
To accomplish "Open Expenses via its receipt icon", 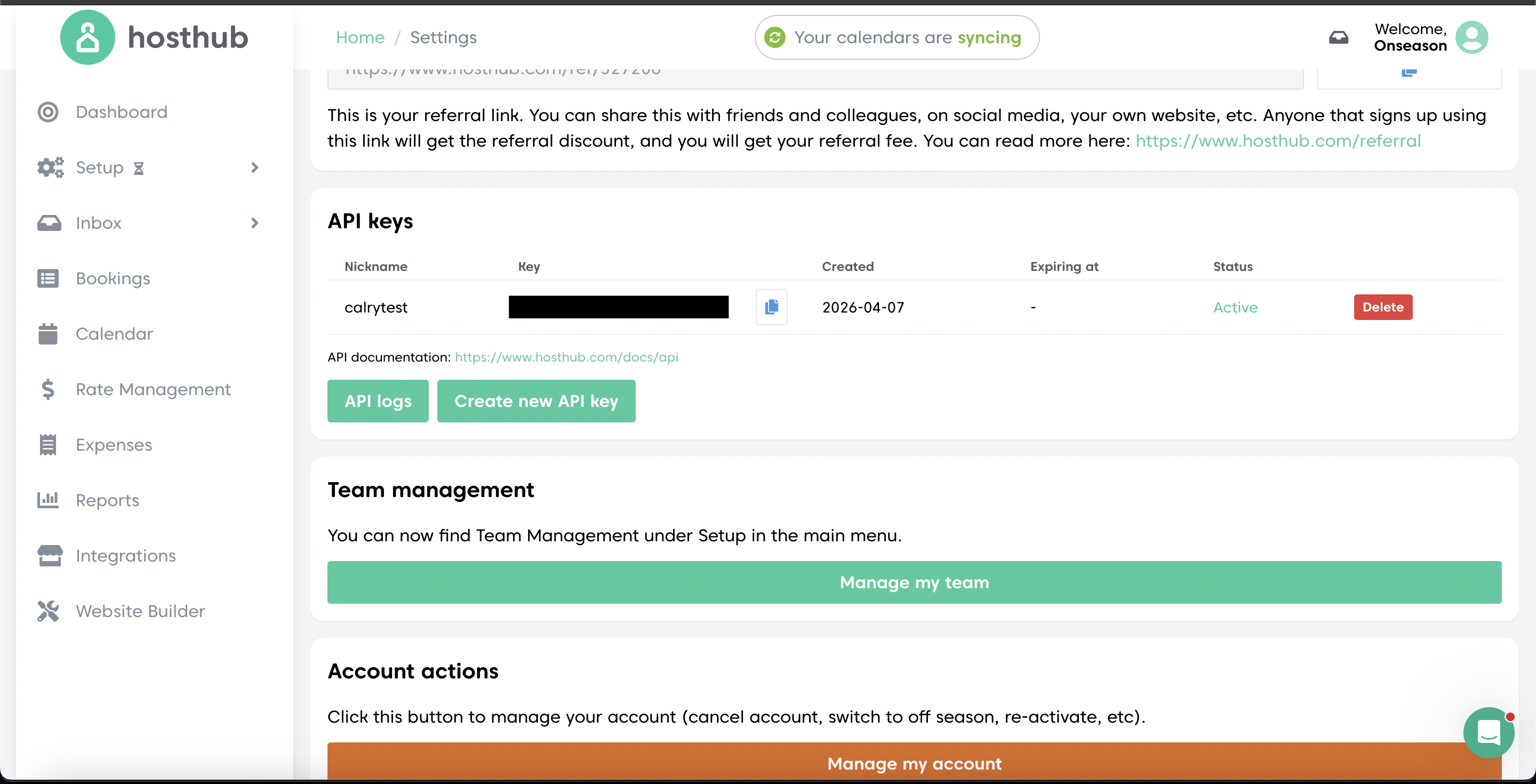I will [47, 444].
